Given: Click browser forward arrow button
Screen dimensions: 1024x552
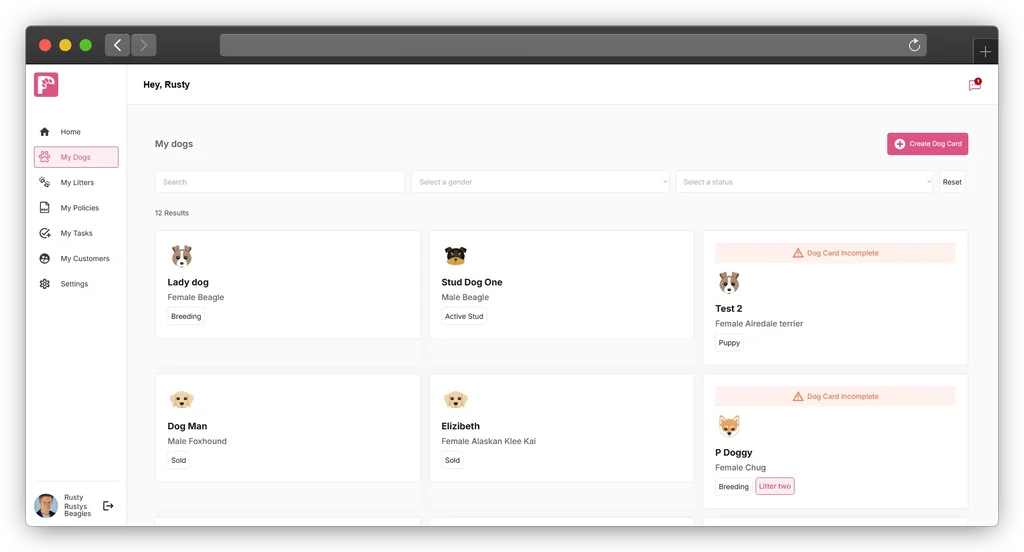Looking at the screenshot, I should [x=144, y=45].
